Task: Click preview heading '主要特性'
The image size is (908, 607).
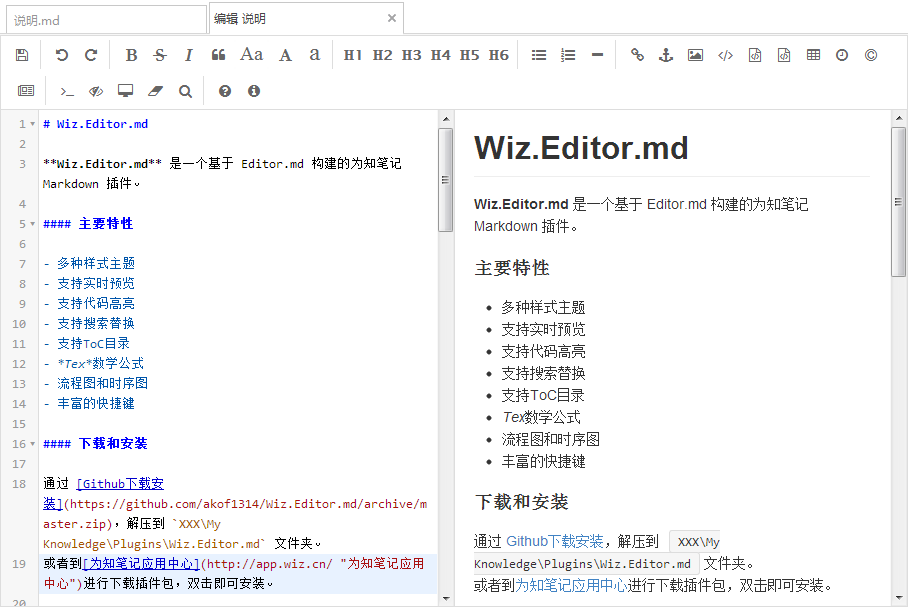Action: pos(512,268)
